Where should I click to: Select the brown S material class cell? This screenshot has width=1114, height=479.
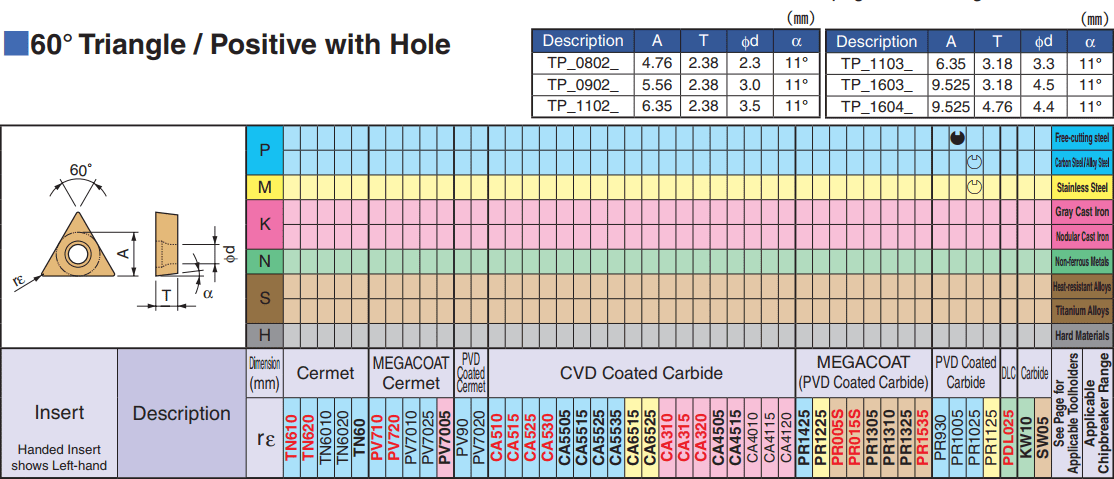(265, 298)
